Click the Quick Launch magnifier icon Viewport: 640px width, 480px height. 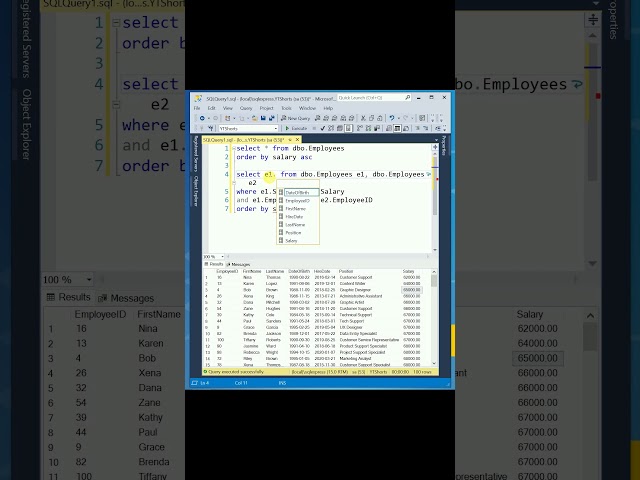407,98
